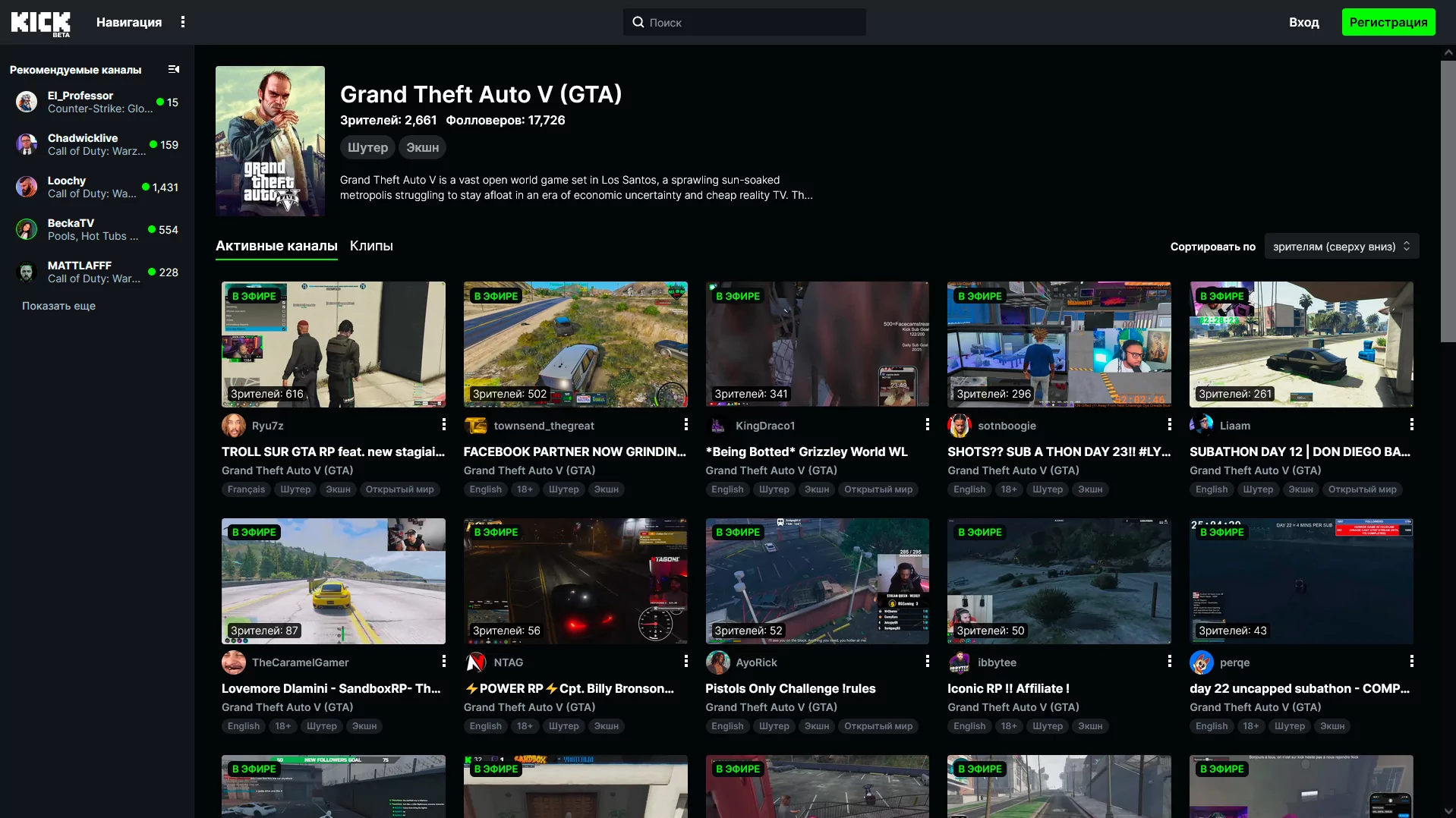Click NTAG streamer avatar
Image resolution: width=1456 pixels, height=818 pixels.
pos(476,662)
